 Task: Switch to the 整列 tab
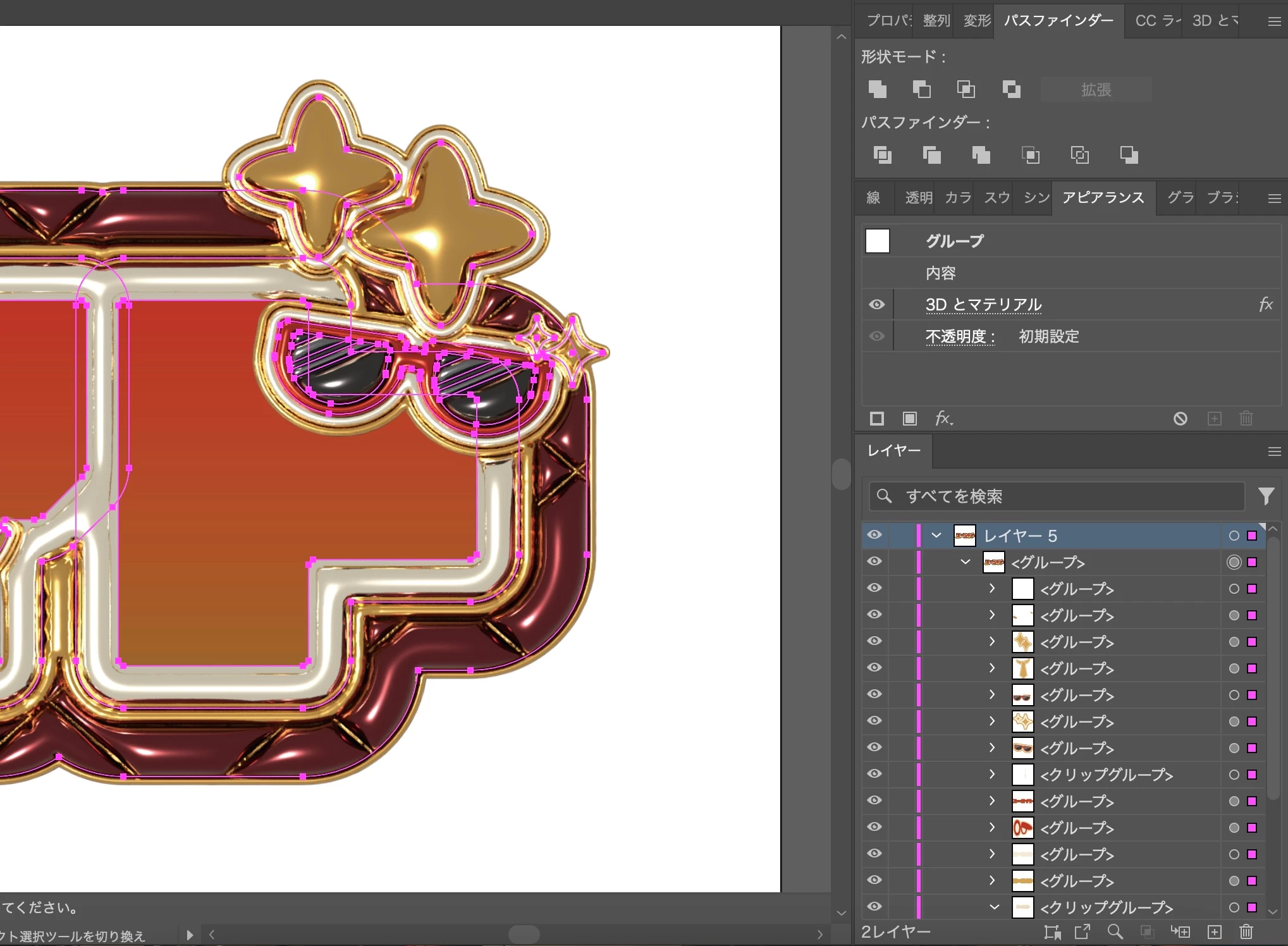[936, 21]
